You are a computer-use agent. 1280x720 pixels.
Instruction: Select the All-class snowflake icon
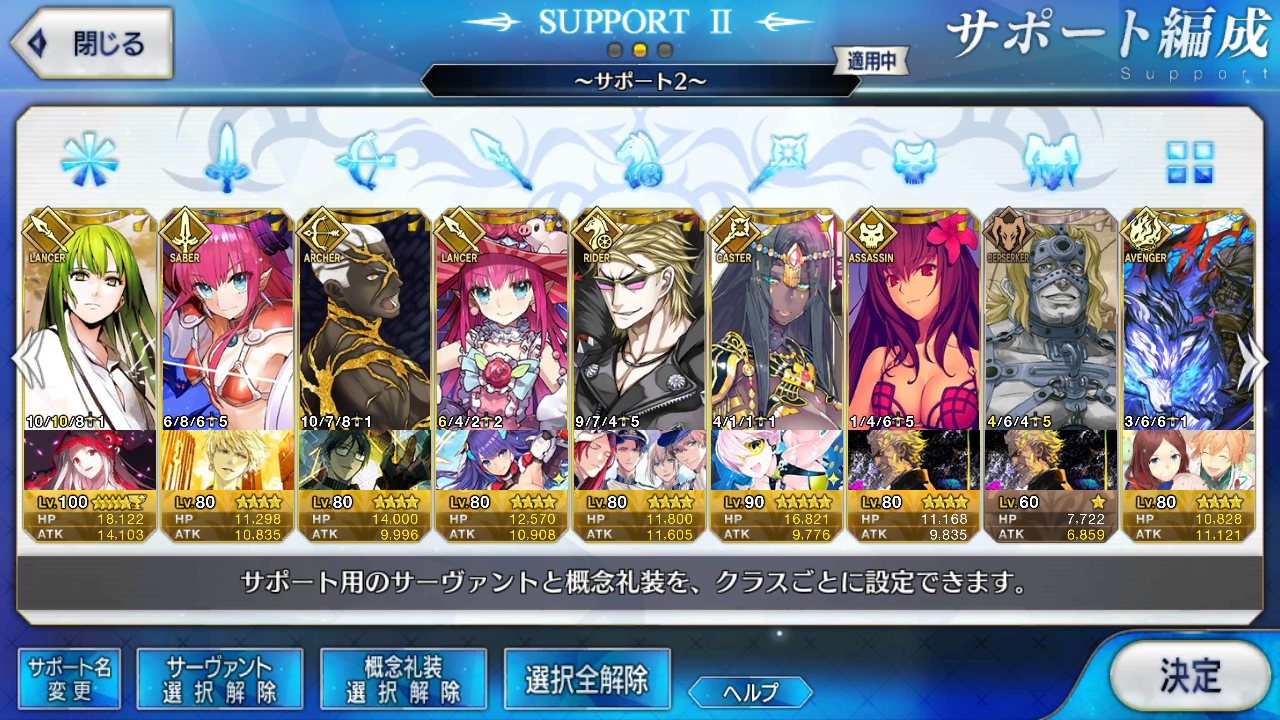tap(90, 160)
